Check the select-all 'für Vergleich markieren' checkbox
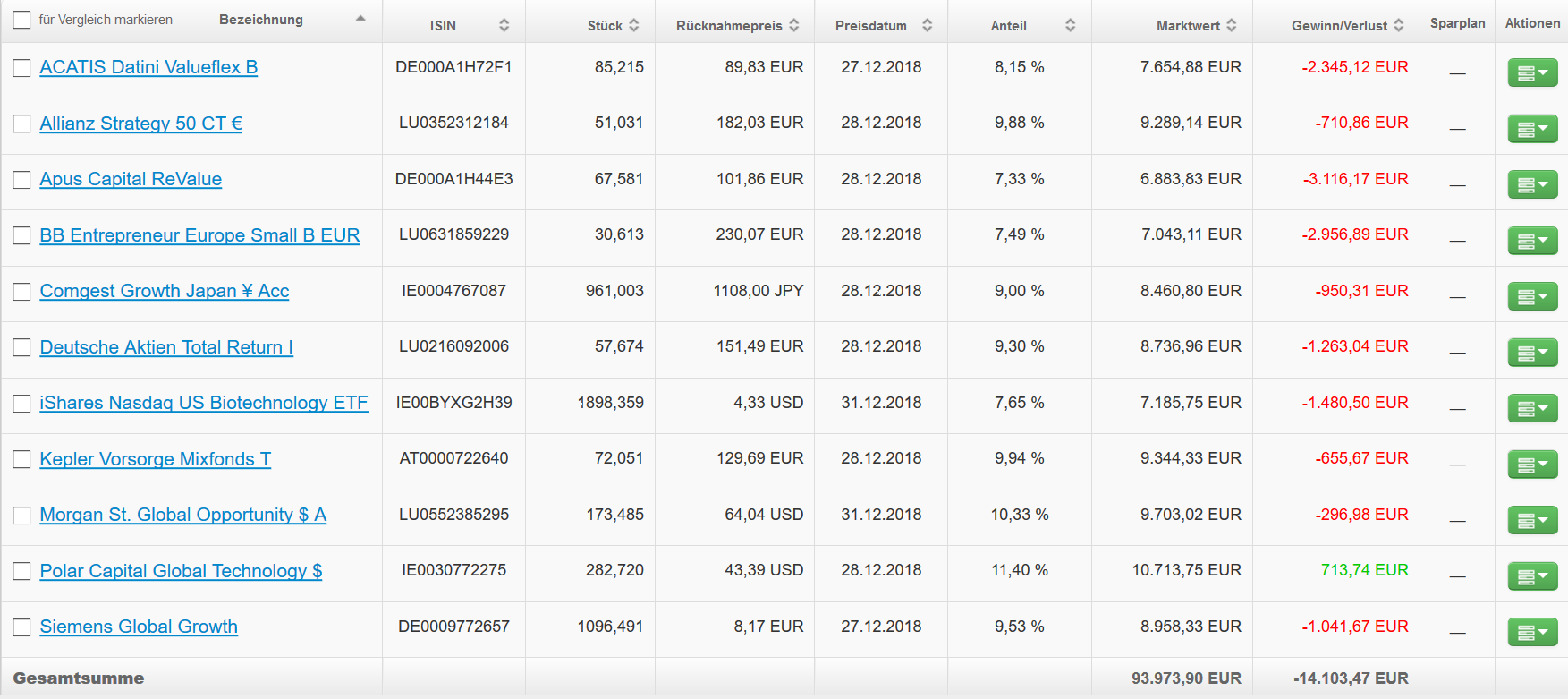 [21, 20]
